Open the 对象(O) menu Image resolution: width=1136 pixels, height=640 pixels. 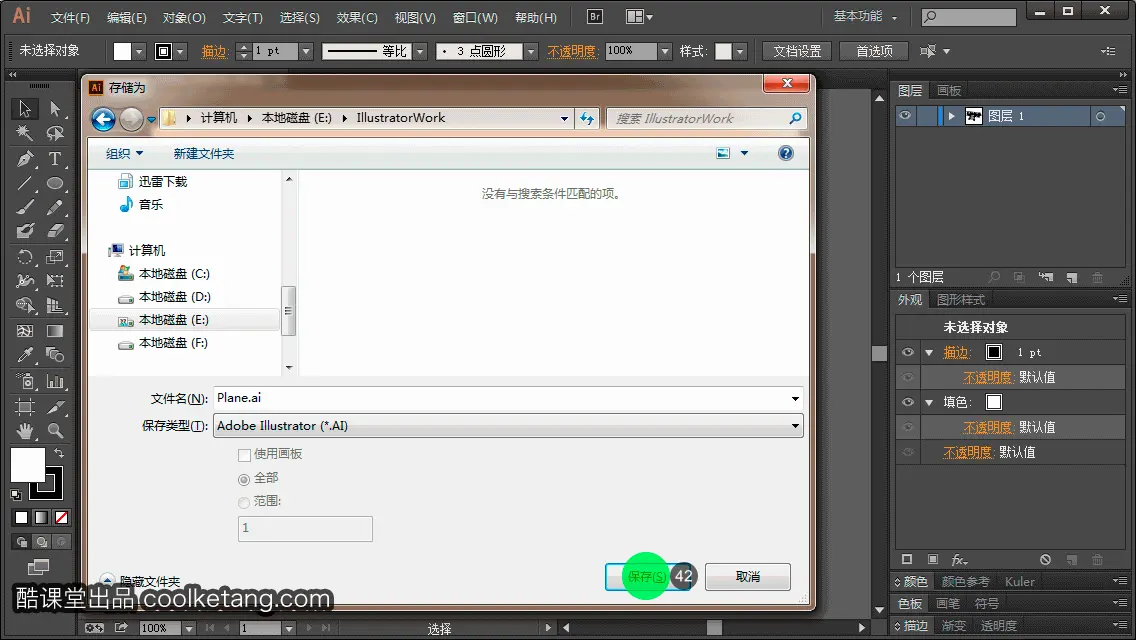click(x=184, y=17)
